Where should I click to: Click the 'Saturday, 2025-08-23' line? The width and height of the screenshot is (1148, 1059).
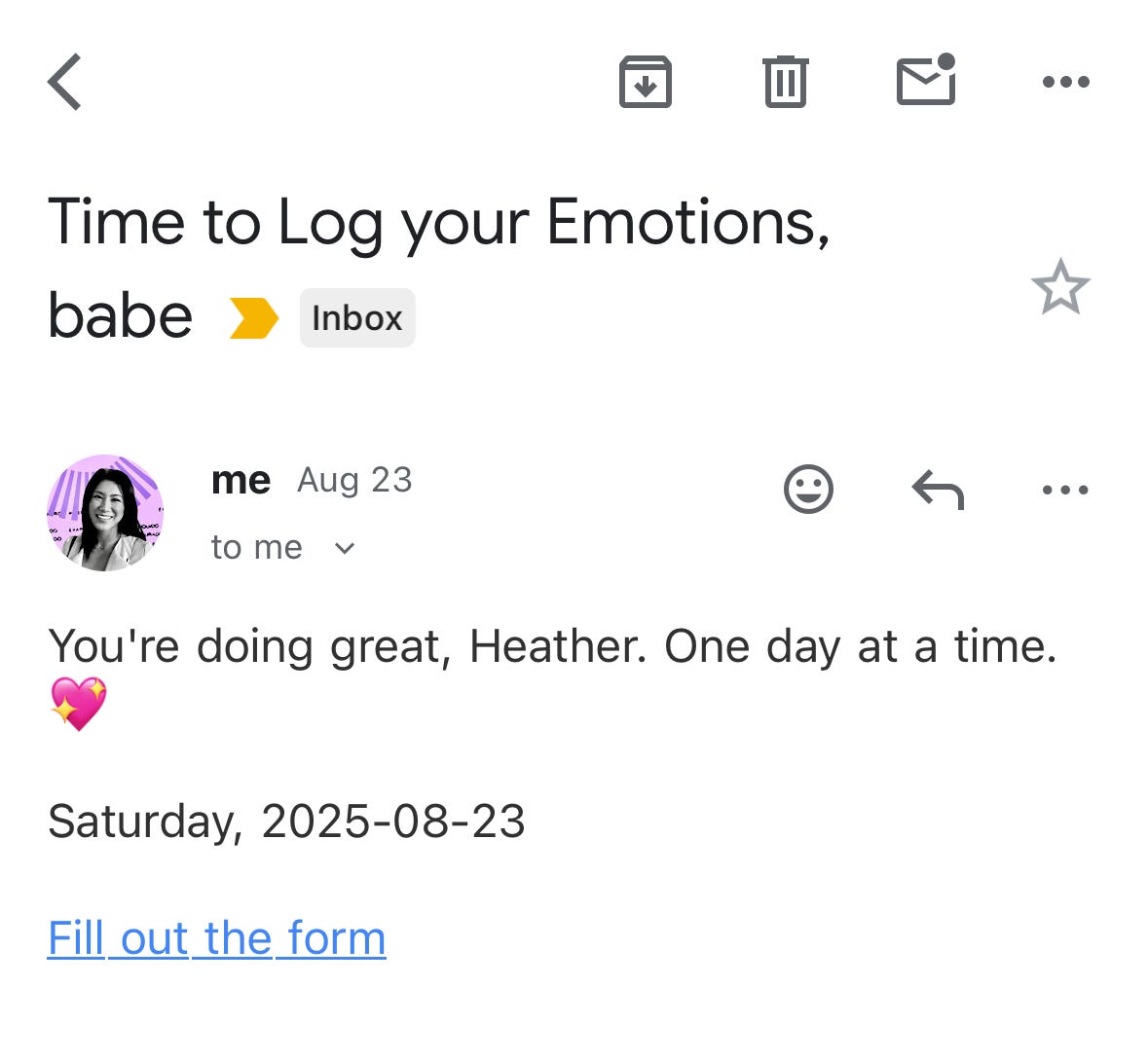[286, 822]
